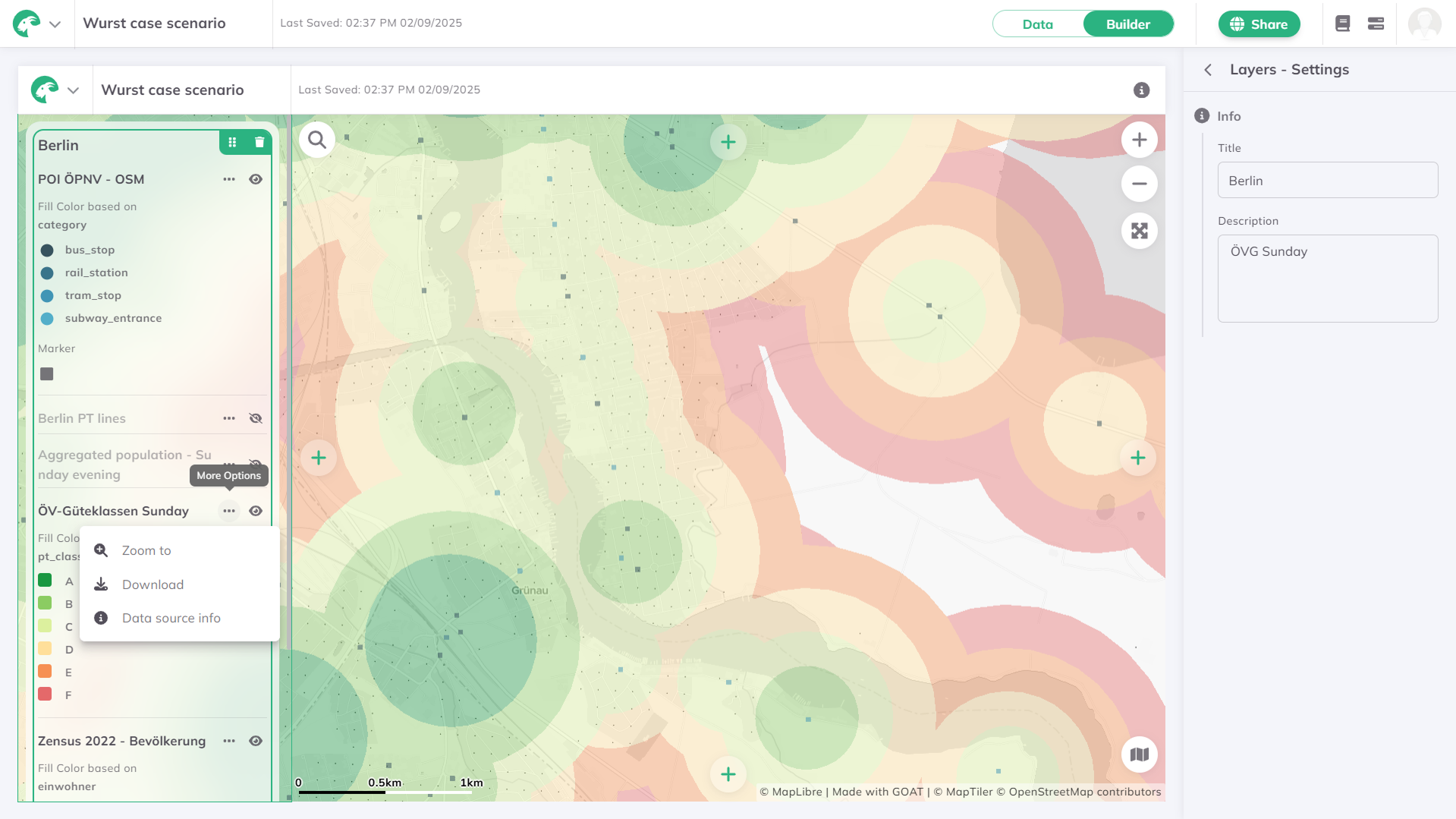Choose Data source info menu entry
1456x819 pixels.
pyautogui.click(x=171, y=618)
